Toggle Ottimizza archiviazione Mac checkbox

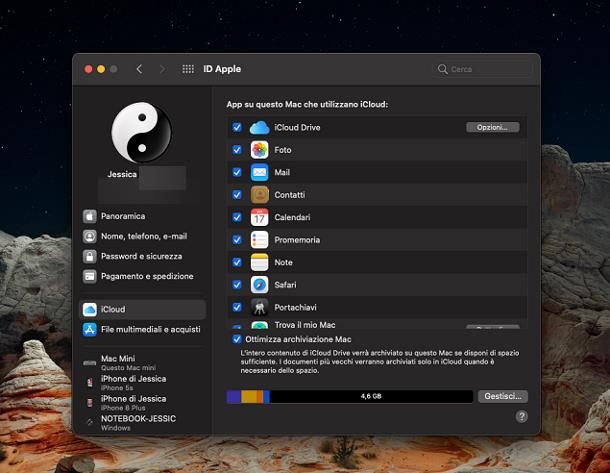(x=237, y=339)
